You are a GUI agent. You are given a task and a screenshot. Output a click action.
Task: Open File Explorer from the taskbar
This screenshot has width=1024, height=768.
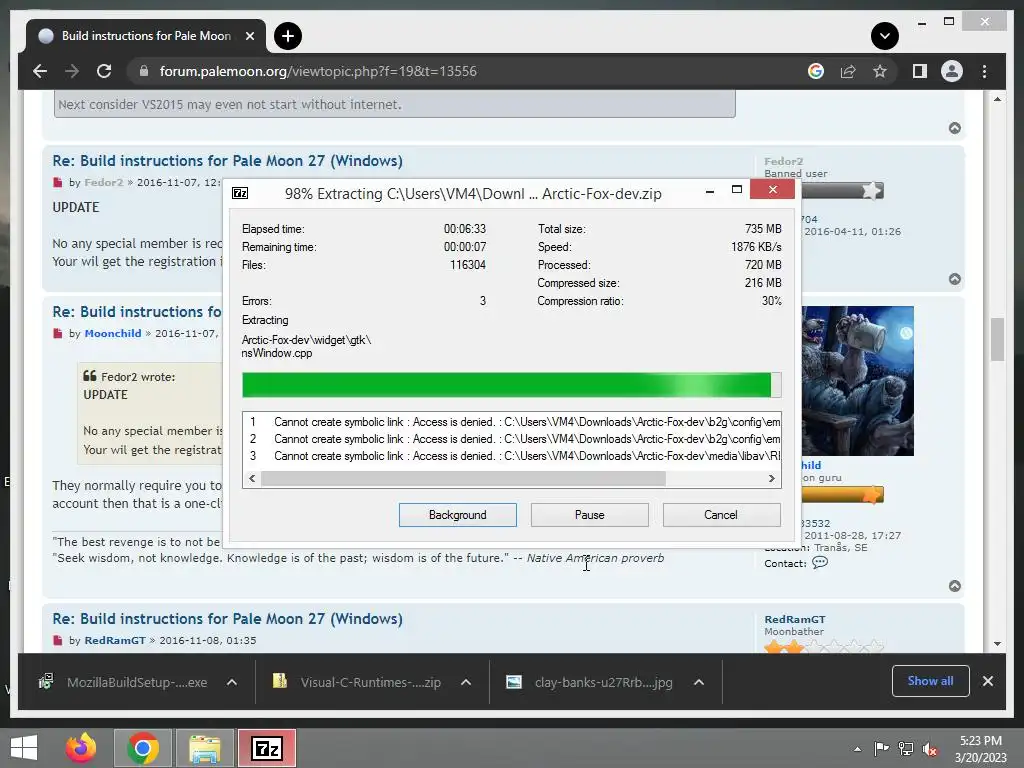(x=205, y=748)
